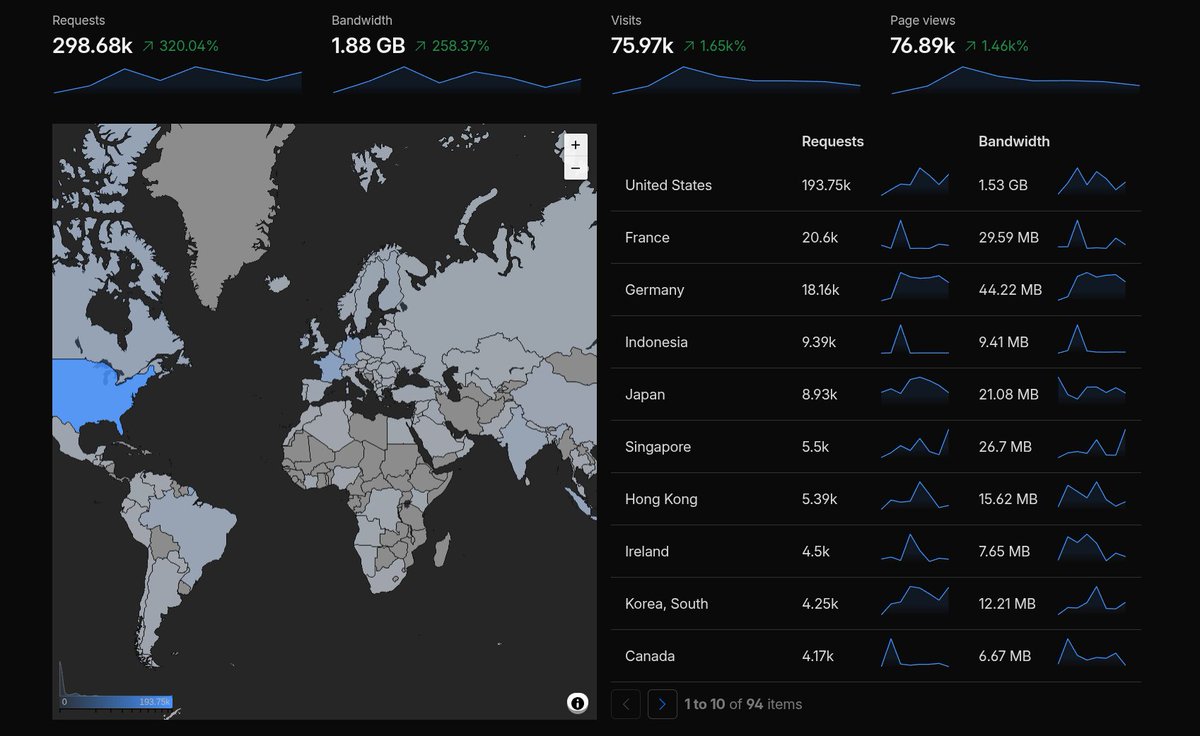
Task: Select the Korea, South row label
Action: (666, 604)
